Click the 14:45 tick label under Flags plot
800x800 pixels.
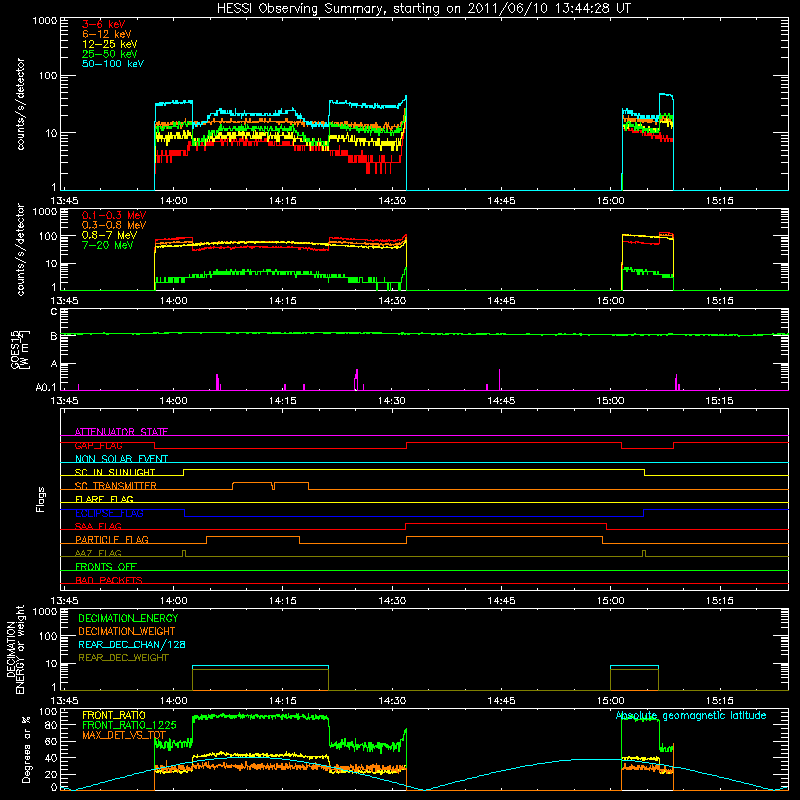click(501, 601)
